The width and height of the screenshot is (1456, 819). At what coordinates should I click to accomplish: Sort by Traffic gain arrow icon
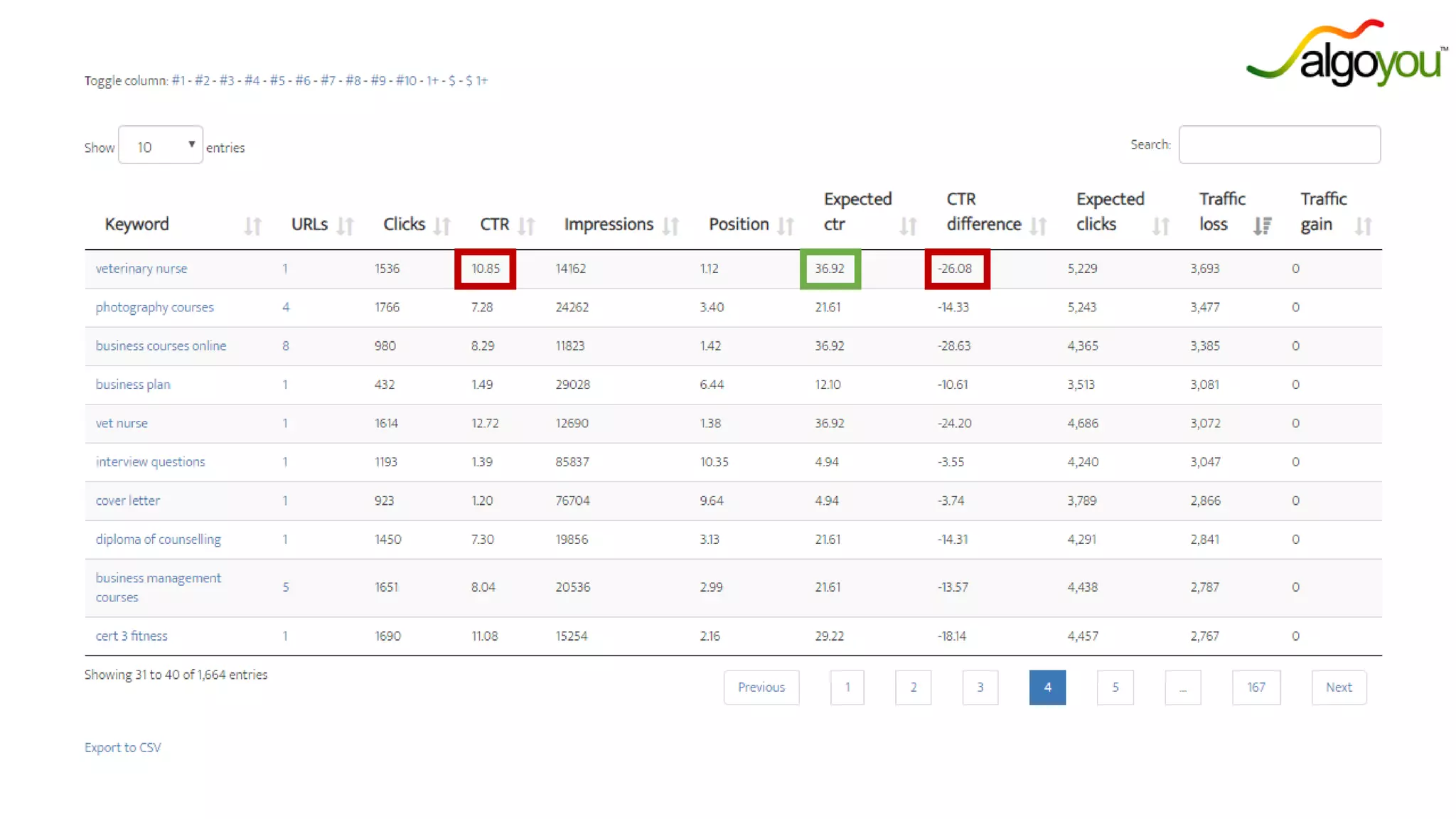point(1363,226)
